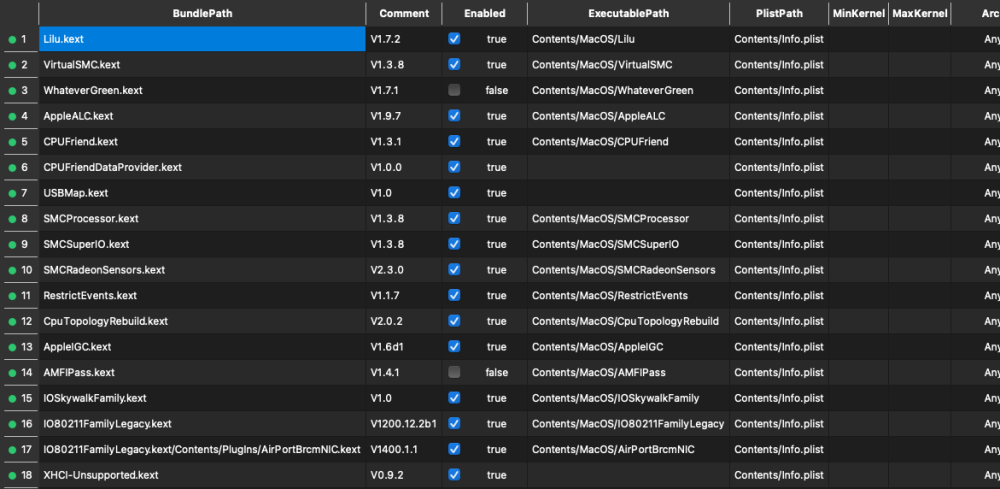This screenshot has height=489, width=1000.
Task: Click the Enabled column header
Action: click(x=485, y=13)
